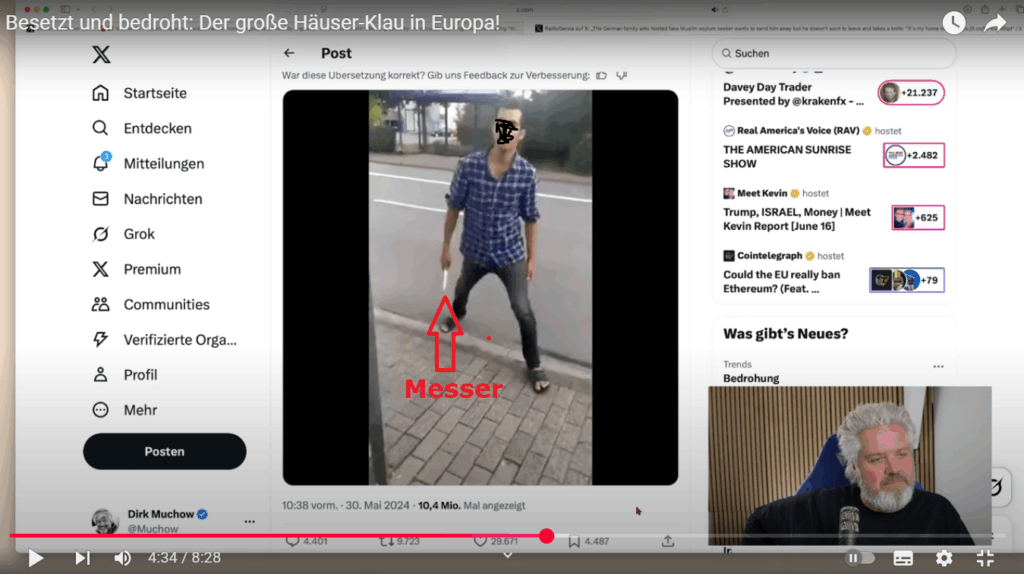
Task: Click Watch later clock icon
Action: [954, 23]
